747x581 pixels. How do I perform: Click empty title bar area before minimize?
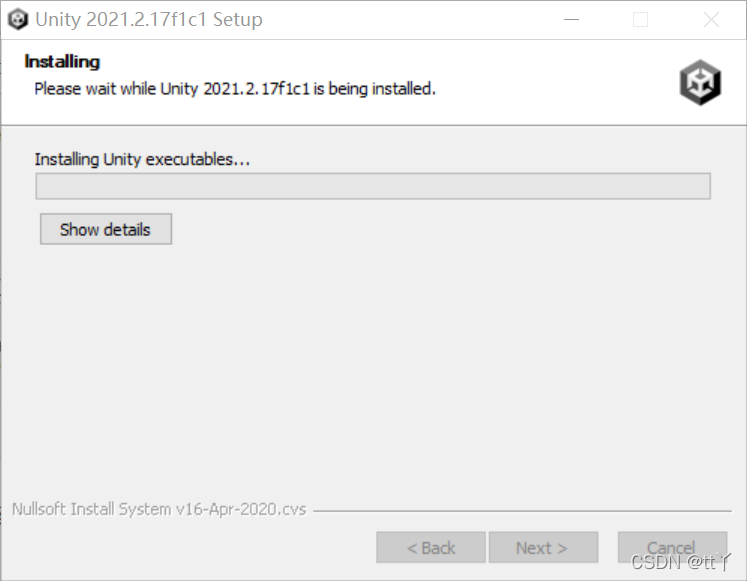410,20
